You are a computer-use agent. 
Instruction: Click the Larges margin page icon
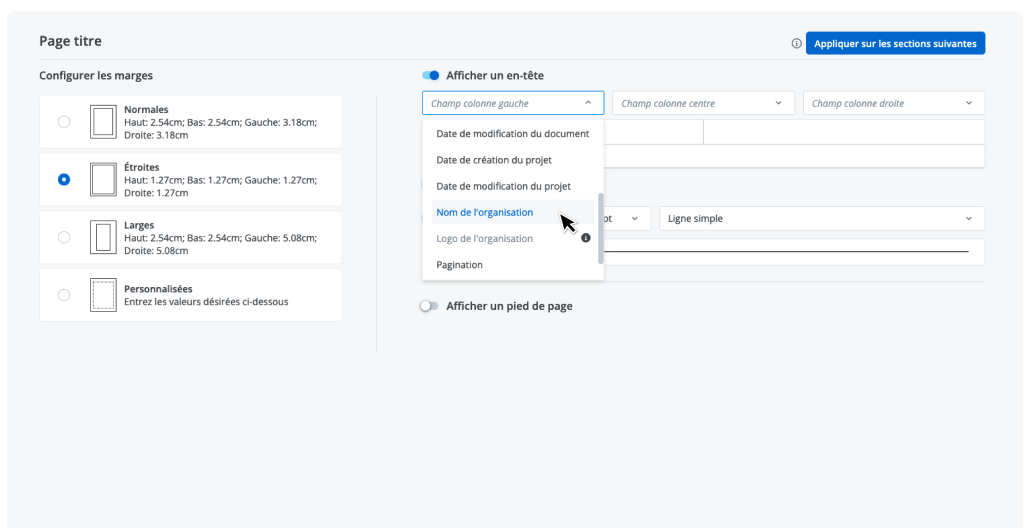[x=102, y=238]
